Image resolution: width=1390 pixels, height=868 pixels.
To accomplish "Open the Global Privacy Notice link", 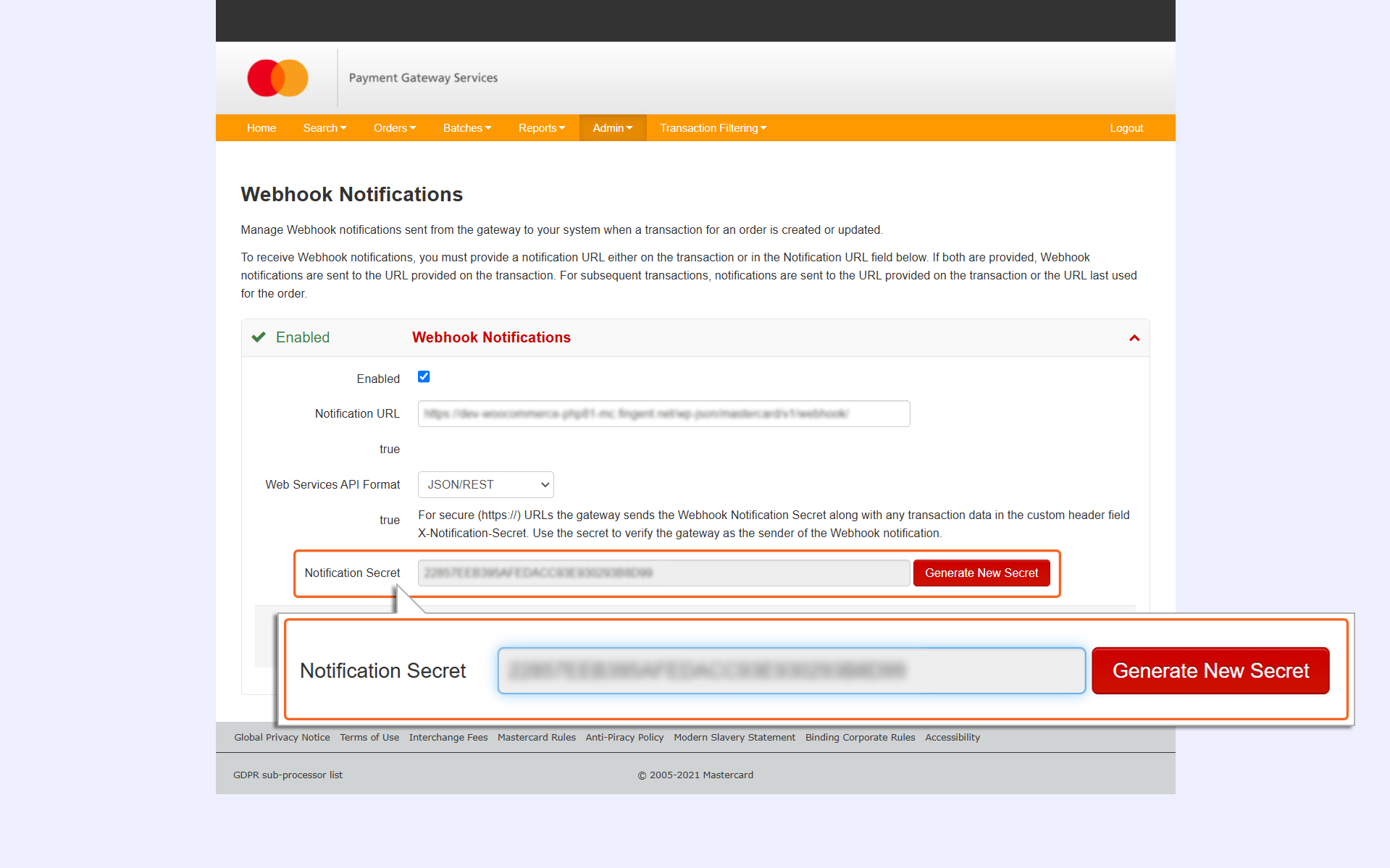I will click(x=282, y=738).
